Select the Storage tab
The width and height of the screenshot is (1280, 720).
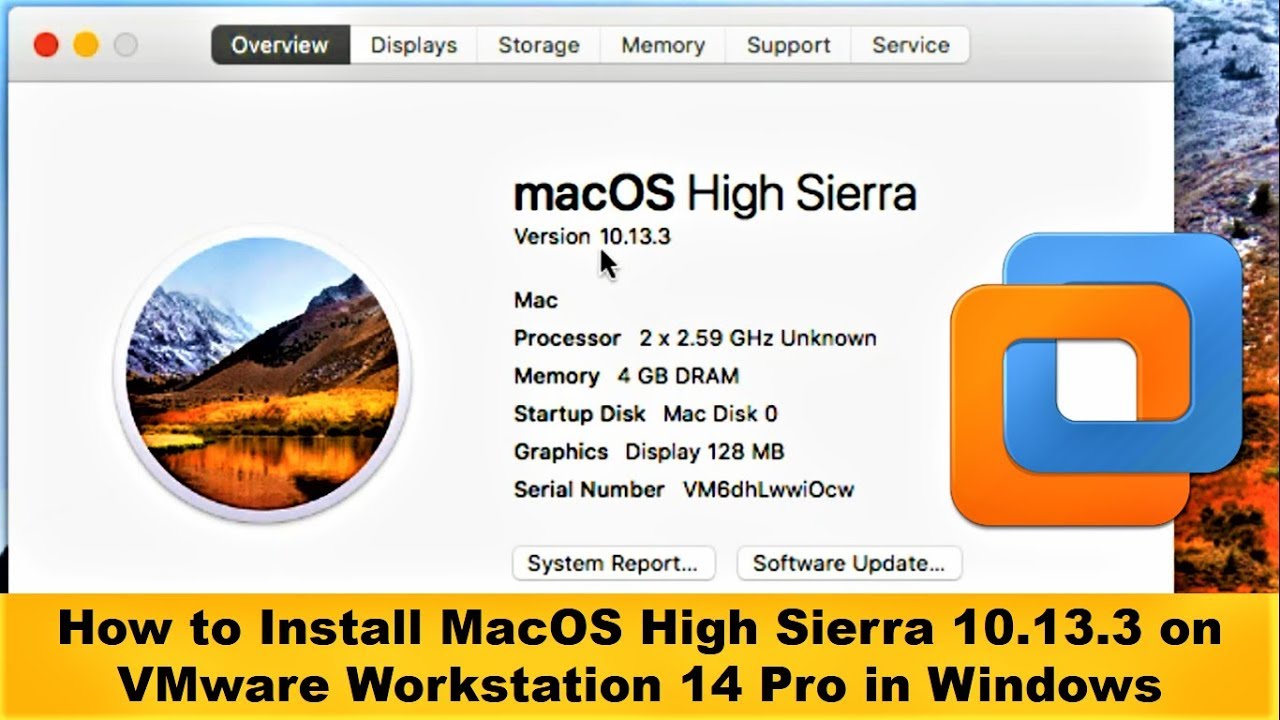pyautogui.click(x=538, y=45)
